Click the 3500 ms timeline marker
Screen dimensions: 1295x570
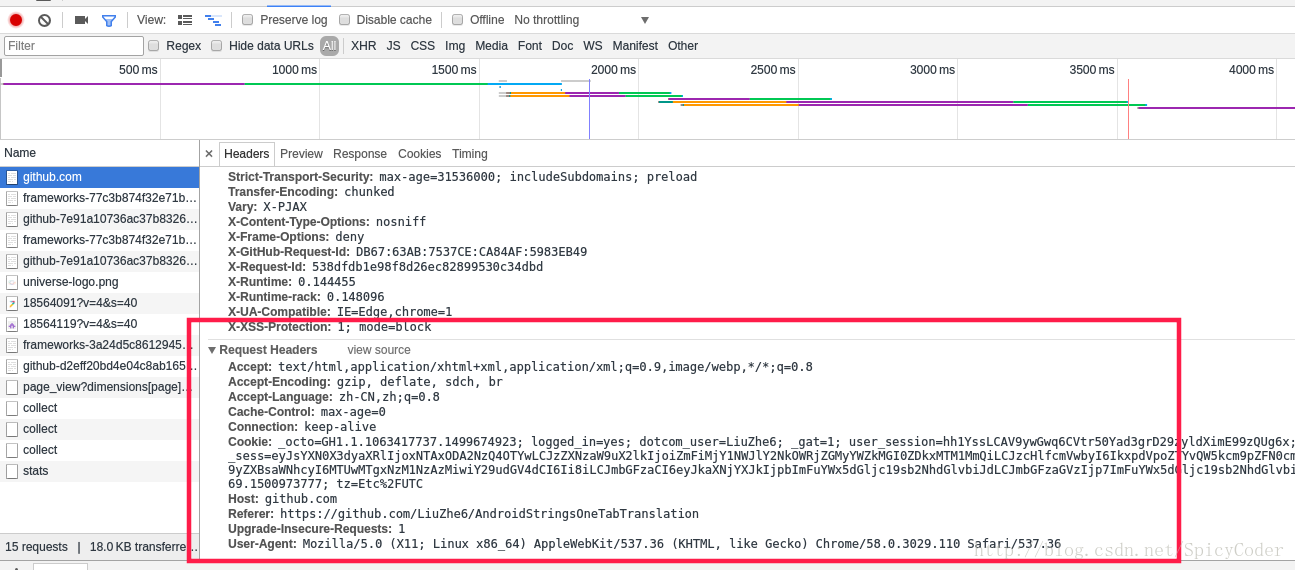(x=1091, y=70)
